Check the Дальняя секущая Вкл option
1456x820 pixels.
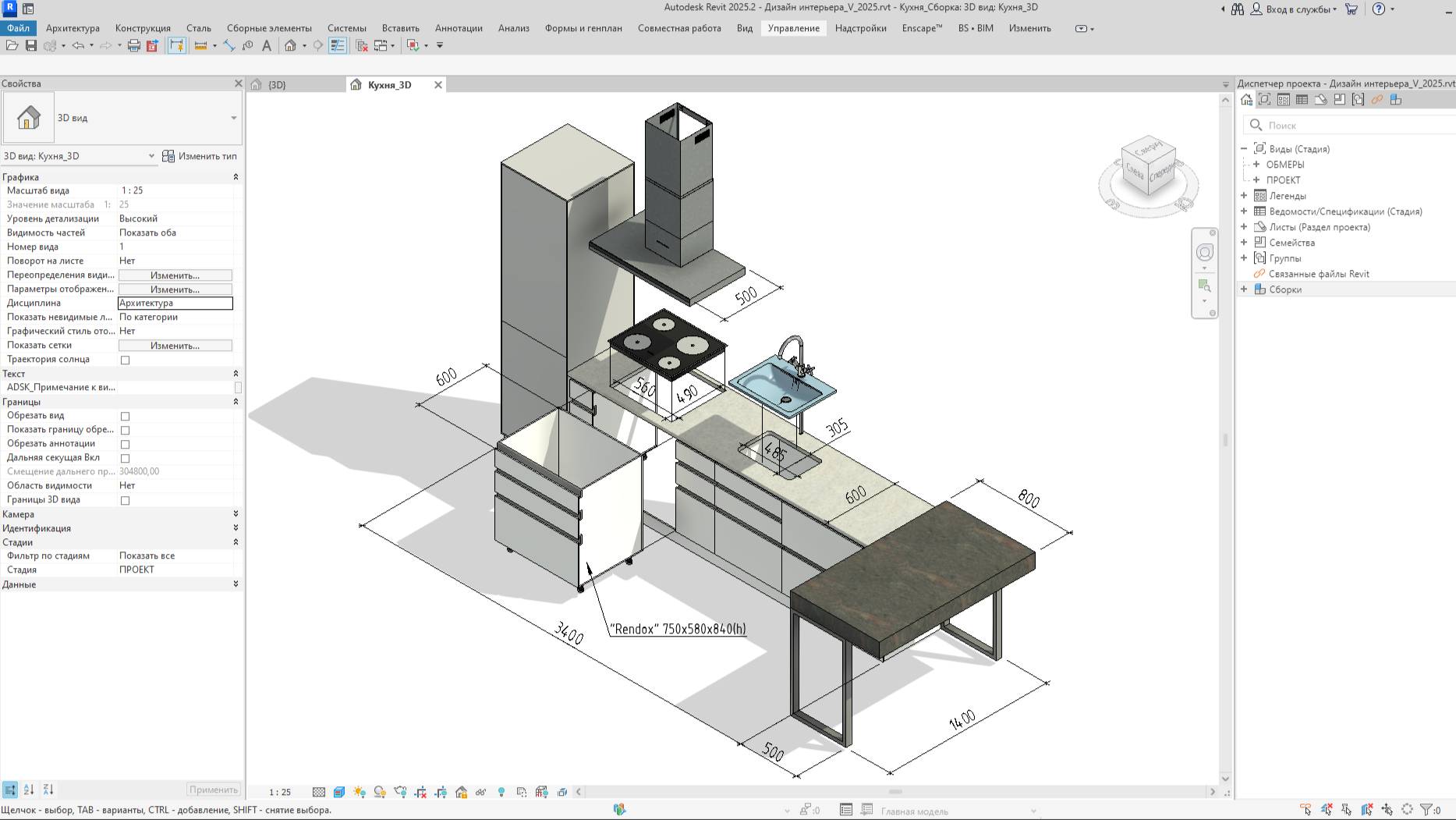(x=126, y=458)
